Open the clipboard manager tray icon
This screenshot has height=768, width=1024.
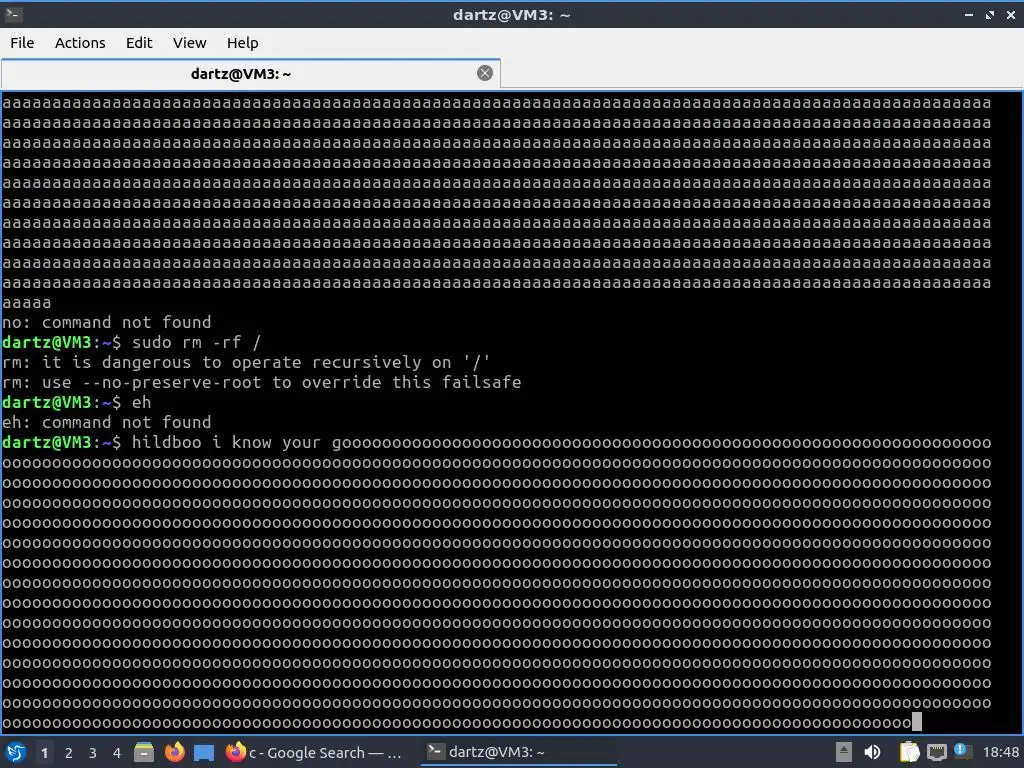click(909, 752)
